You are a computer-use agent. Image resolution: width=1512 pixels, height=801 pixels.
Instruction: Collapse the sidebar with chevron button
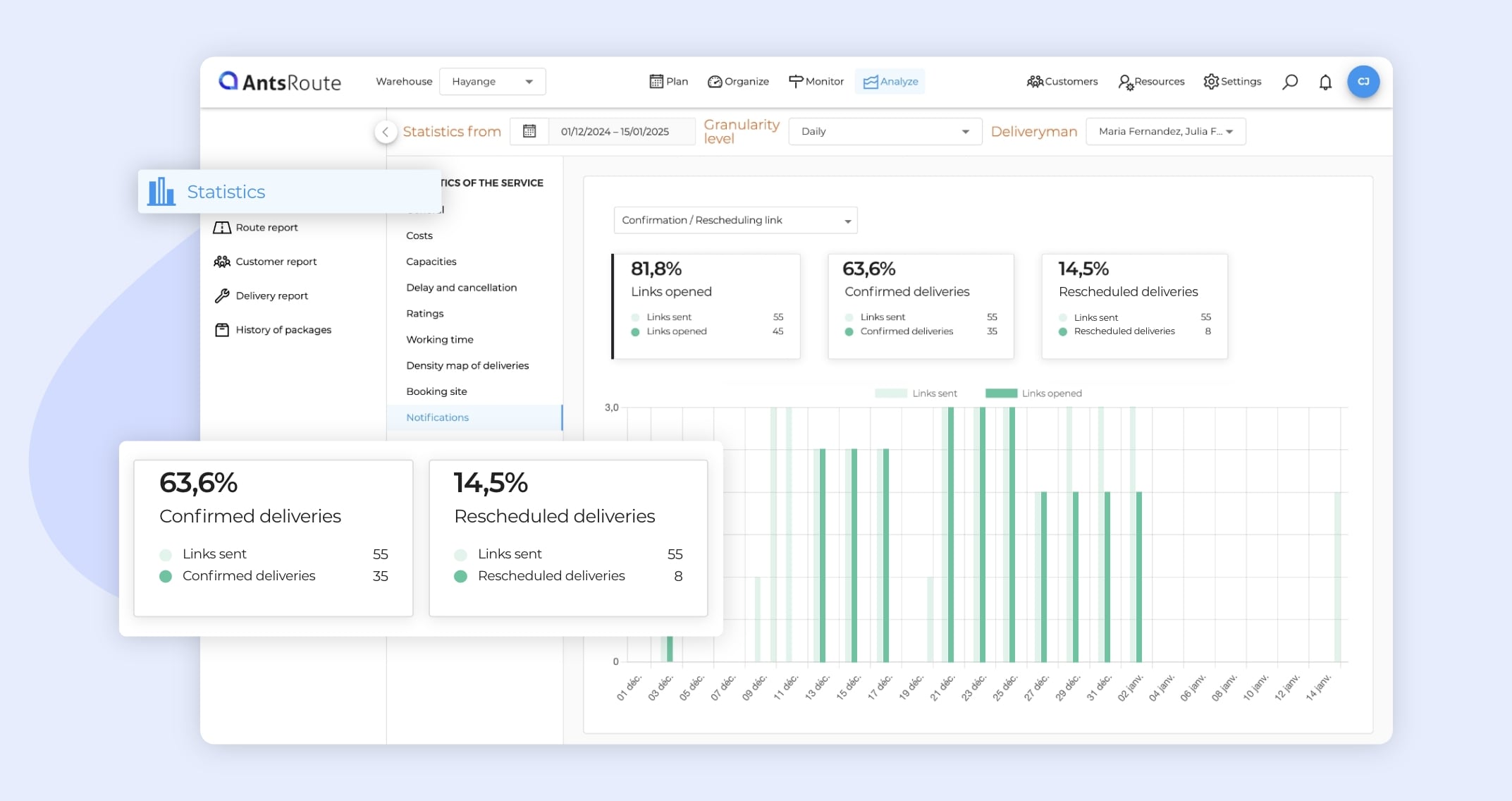[385, 132]
